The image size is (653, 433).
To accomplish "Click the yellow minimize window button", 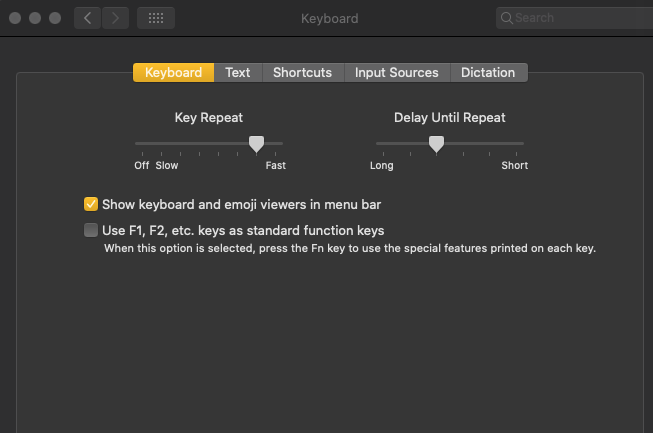I will point(36,18).
